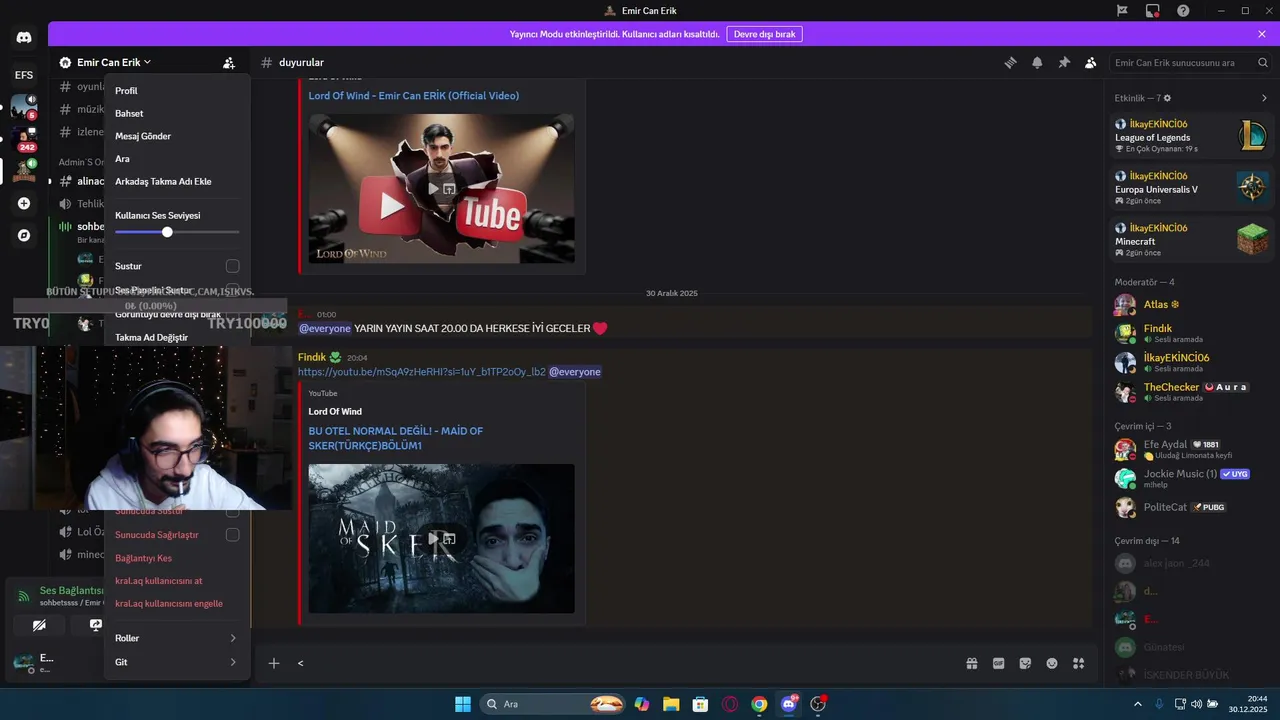Open the youtu.be link from Fındık

421,372
